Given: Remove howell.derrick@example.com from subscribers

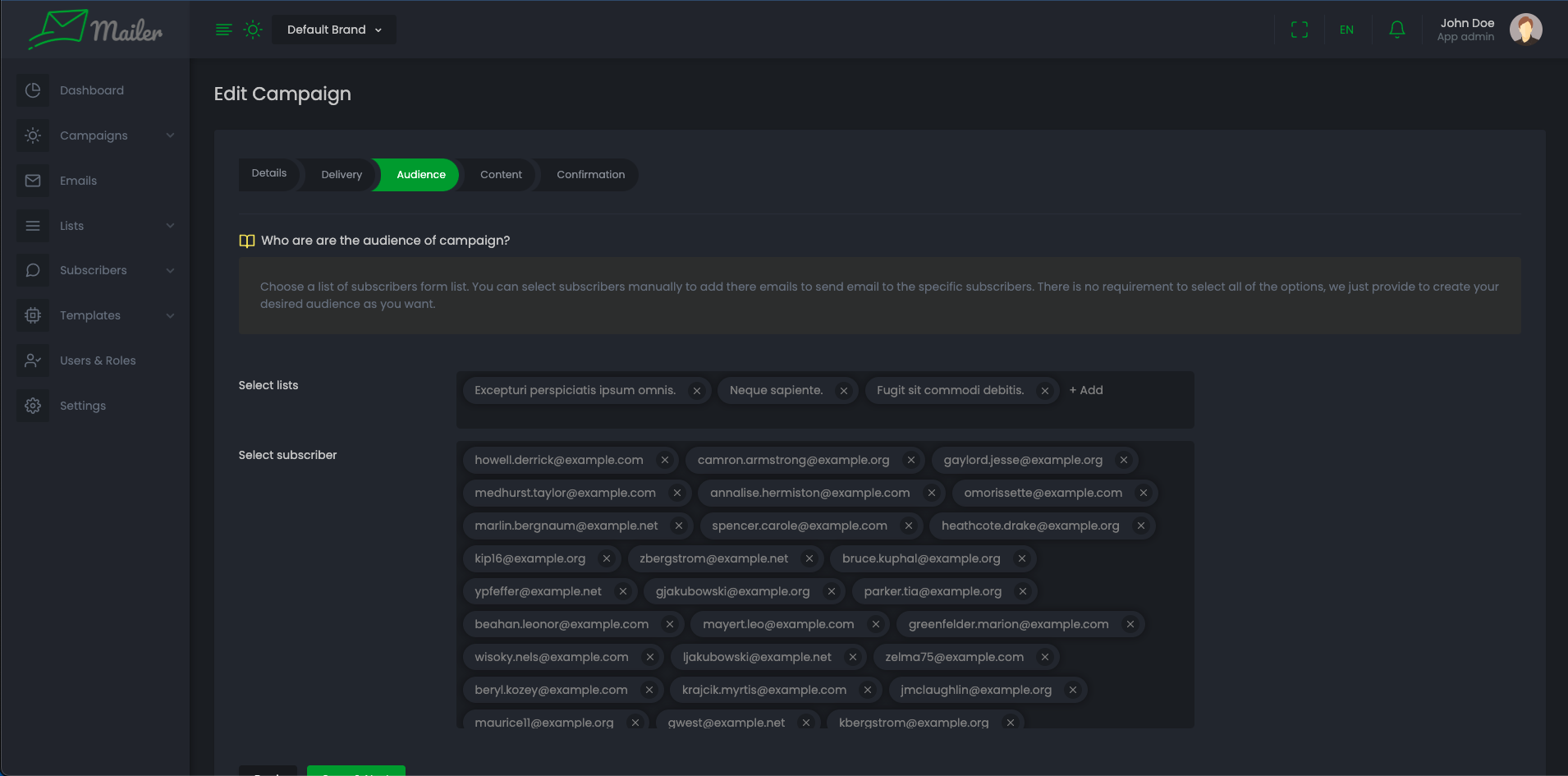Looking at the screenshot, I should click(x=664, y=461).
